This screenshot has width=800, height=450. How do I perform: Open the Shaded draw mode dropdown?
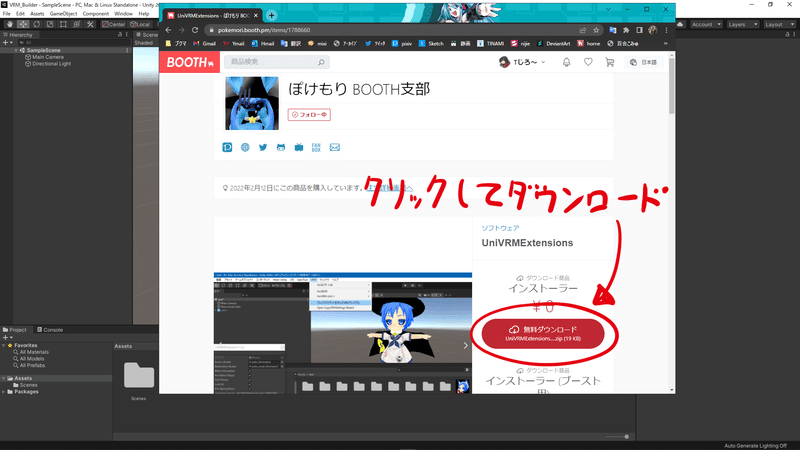pyautogui.click(x=144, y=43)
